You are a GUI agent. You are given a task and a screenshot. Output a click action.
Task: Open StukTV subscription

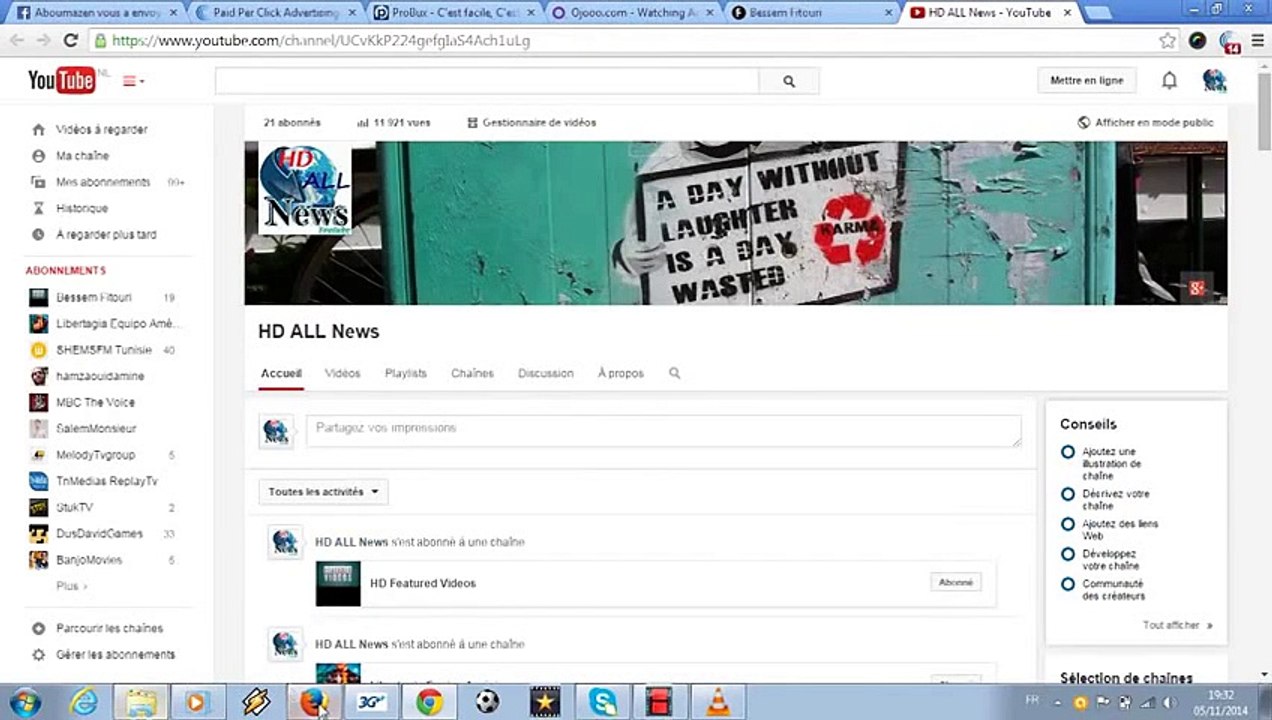74,507
